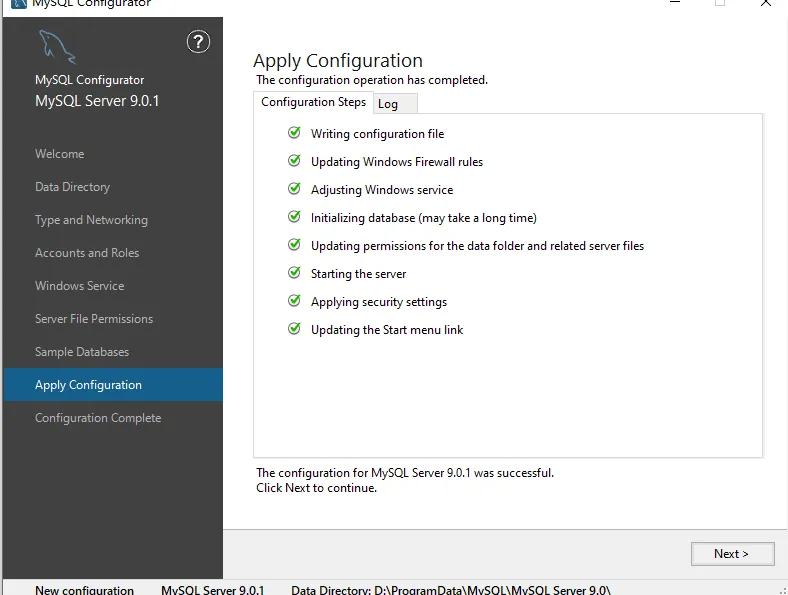Click the Updating permissions for data folder step text

(x=477, y=246)
